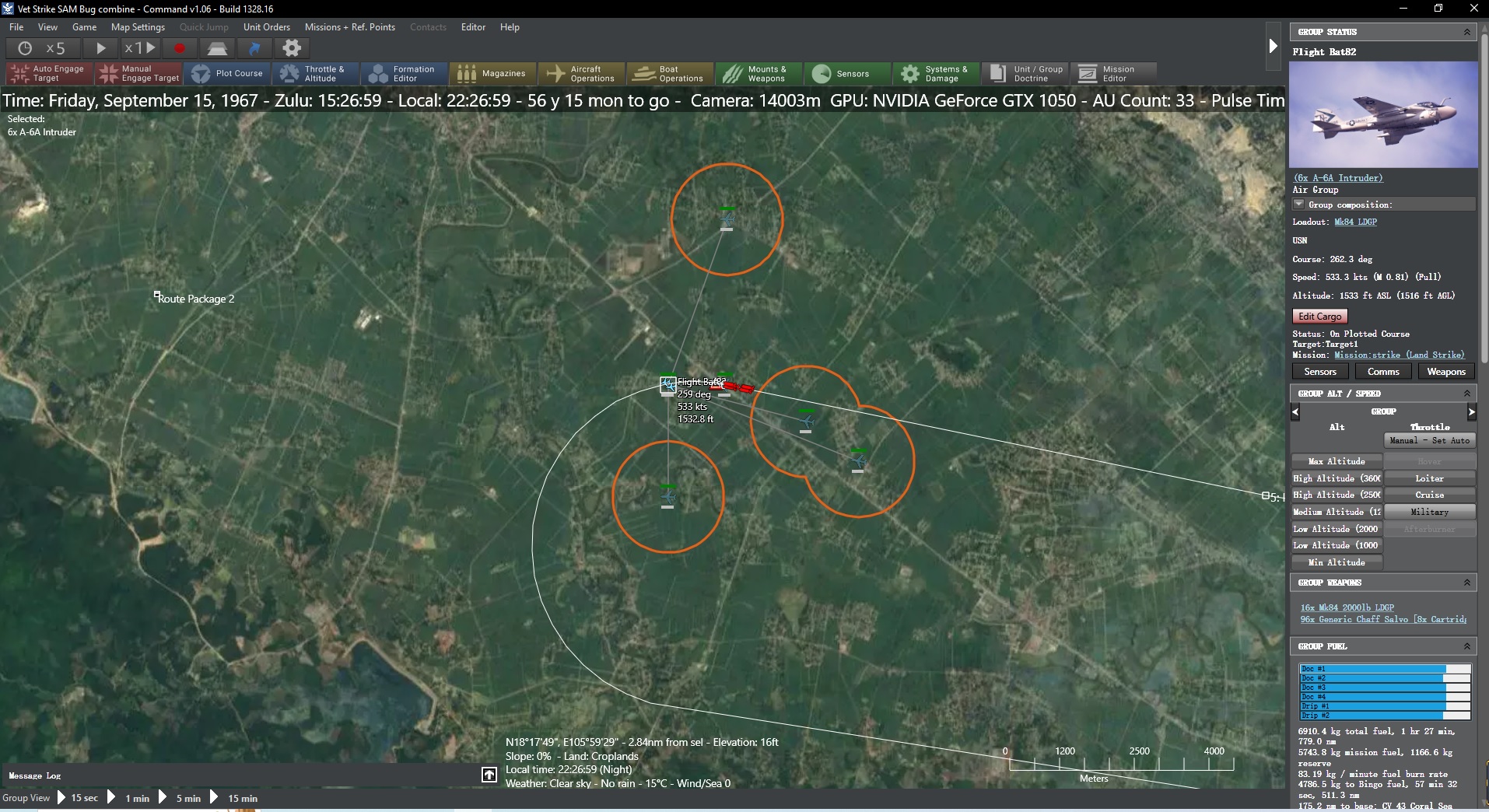This screenshot has width=1489, height=812.
Task: Set altitude to Max Altitude
Action: click(x=1337, y=461)
